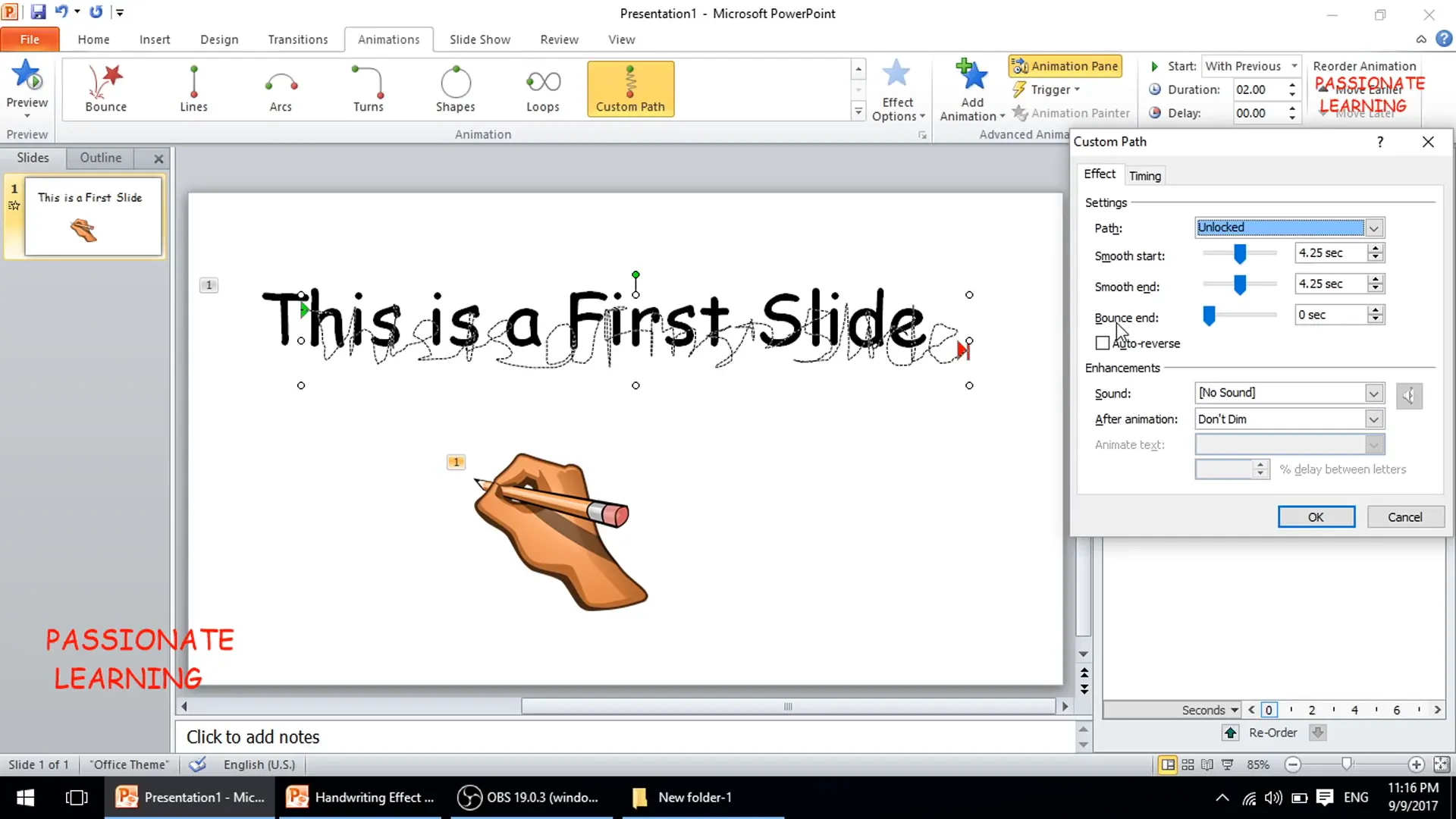Click the Duration field 02.00
The width and height of the screenshot is (1456, 819).
coord(1257,89)
